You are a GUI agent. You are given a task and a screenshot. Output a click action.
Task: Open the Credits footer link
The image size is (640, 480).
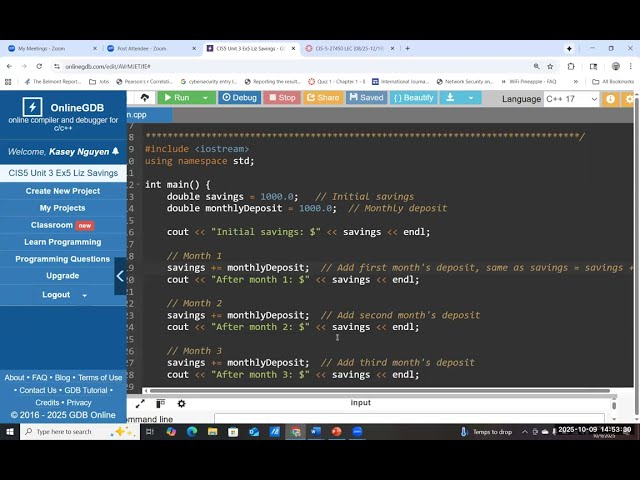click(x=47, y=402)
